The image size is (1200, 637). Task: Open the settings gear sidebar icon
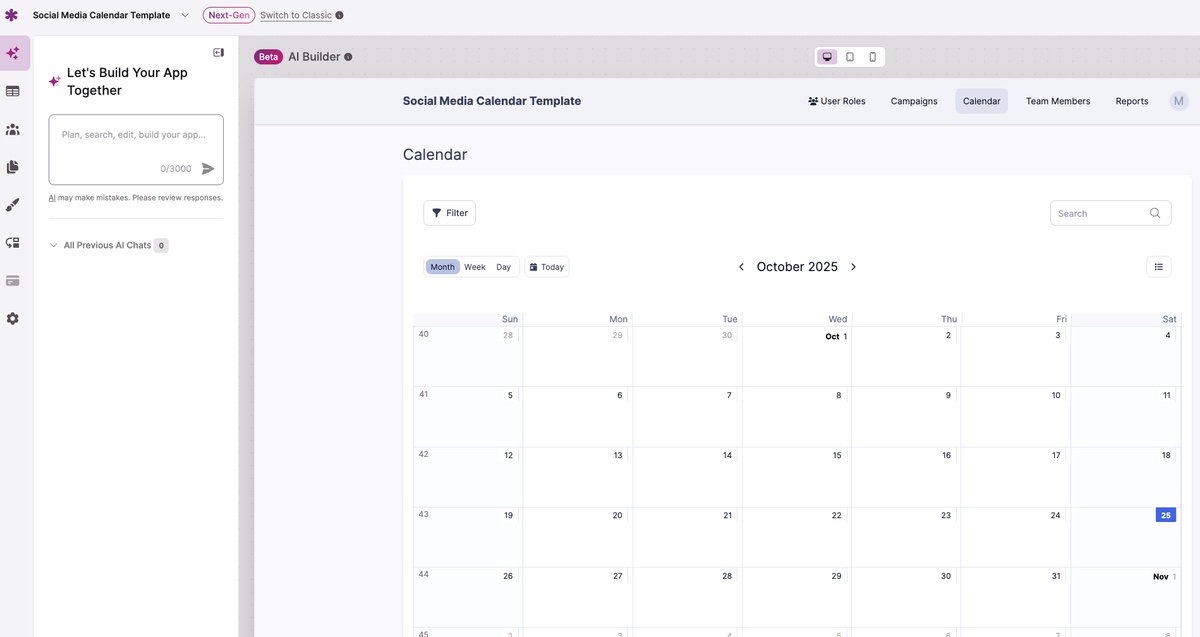(13, 318)
